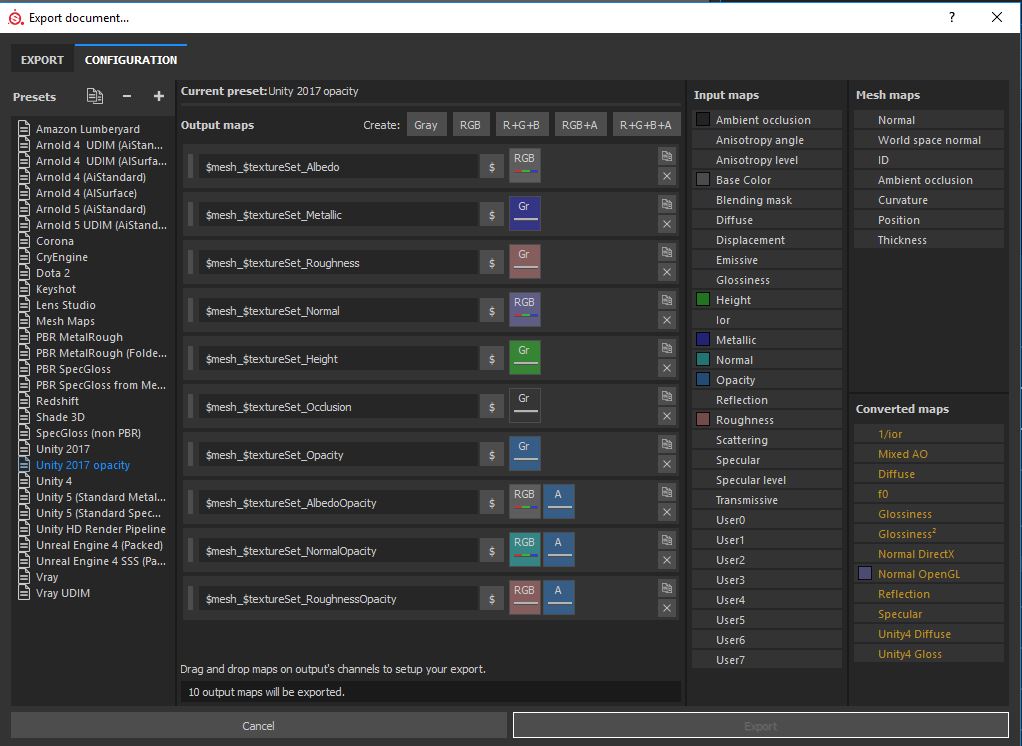Viewport: 1022px width, 746px height.
Task: Close the Export document dialog
Action: click(x=997, y=17)
